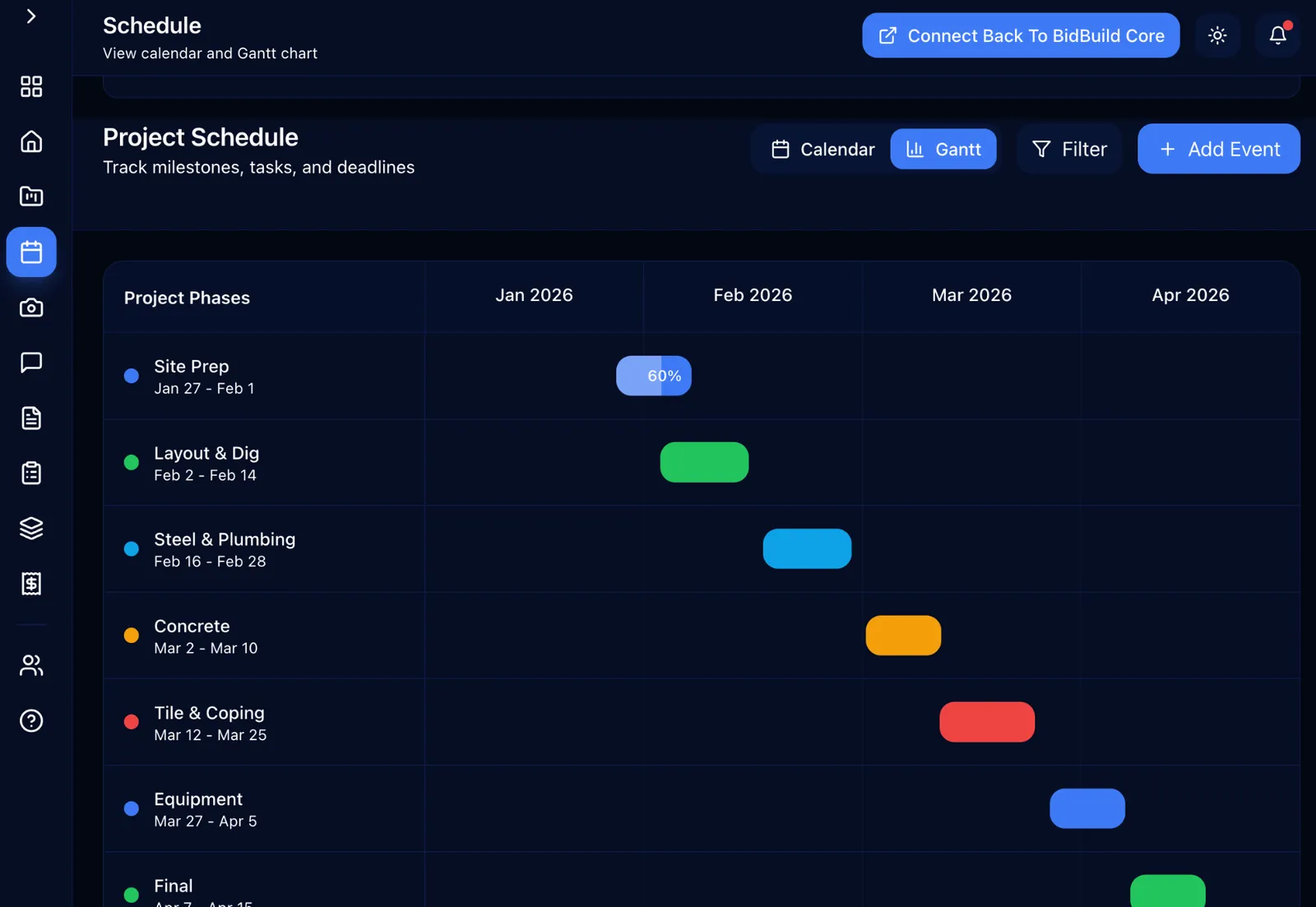The image size is (1316, 907).
Task: Open the clipboard checklist icon in sidebar
Action: click(31, 473)
